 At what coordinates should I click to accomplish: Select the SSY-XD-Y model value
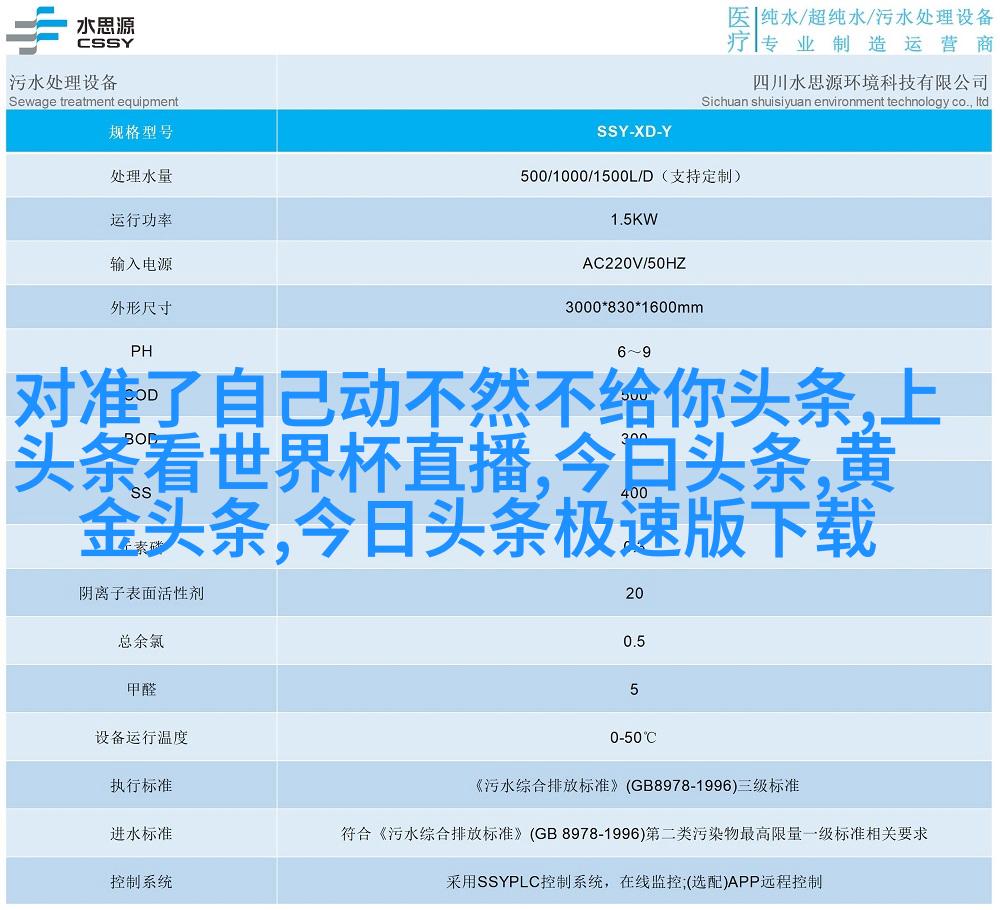click(634, 131)
